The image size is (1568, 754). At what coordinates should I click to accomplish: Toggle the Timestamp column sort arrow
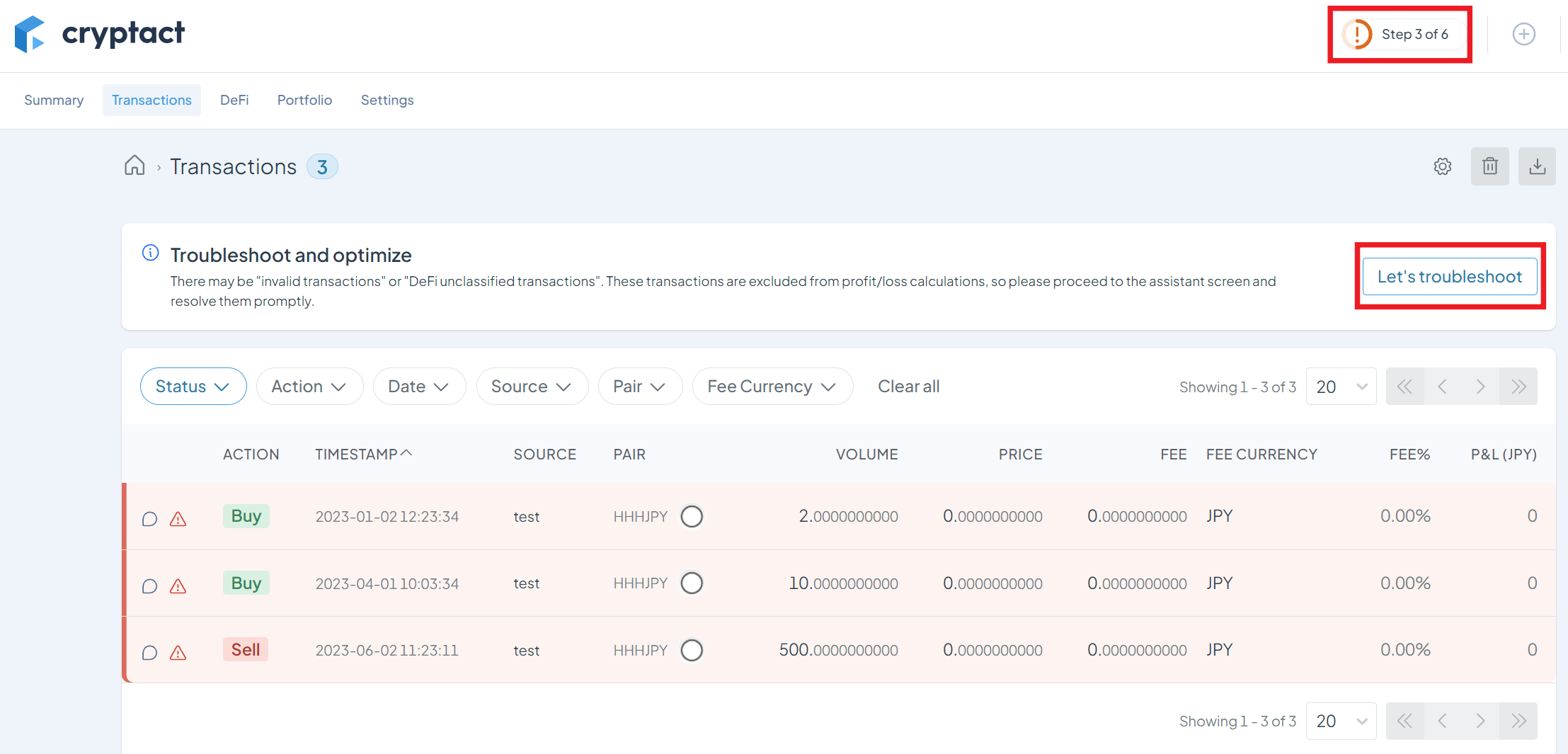click(407, 453)
